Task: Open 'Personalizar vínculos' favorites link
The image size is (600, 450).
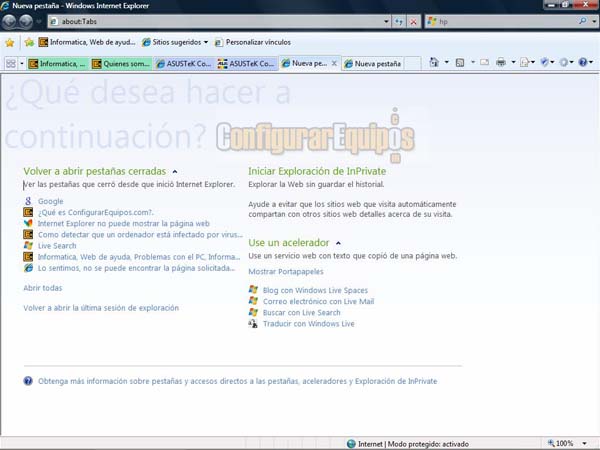Action: click(253, 42)
